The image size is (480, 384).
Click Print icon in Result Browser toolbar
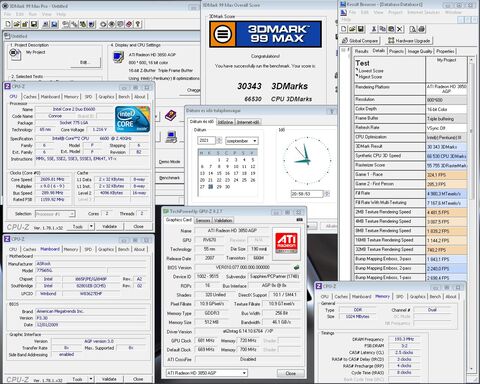pyautogui.click(x=421, y=29)
